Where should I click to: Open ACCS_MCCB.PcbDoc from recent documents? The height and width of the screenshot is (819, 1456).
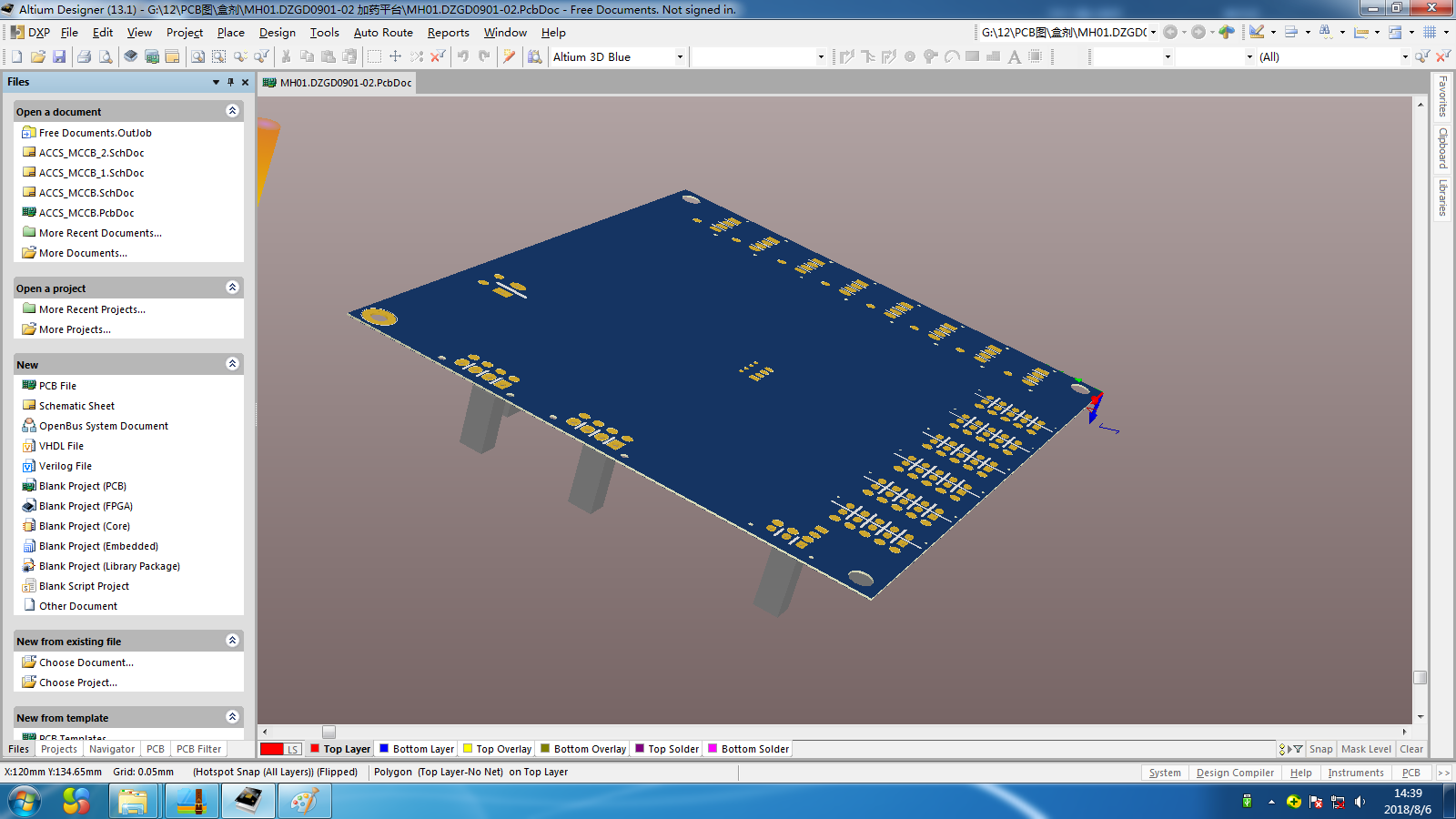click(86, 213)
